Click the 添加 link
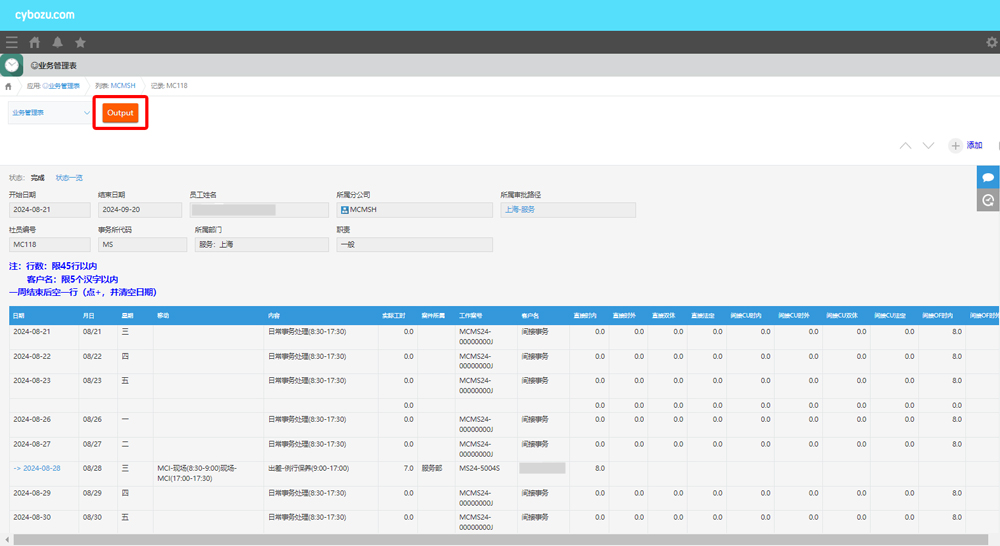Viewport: 1000px width, 546px height. point(974,145)
